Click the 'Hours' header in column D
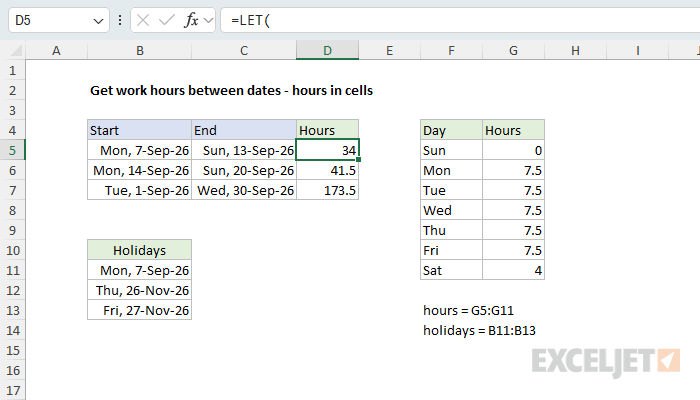Viewport: 700px width, 400px height. coord(327,130)
